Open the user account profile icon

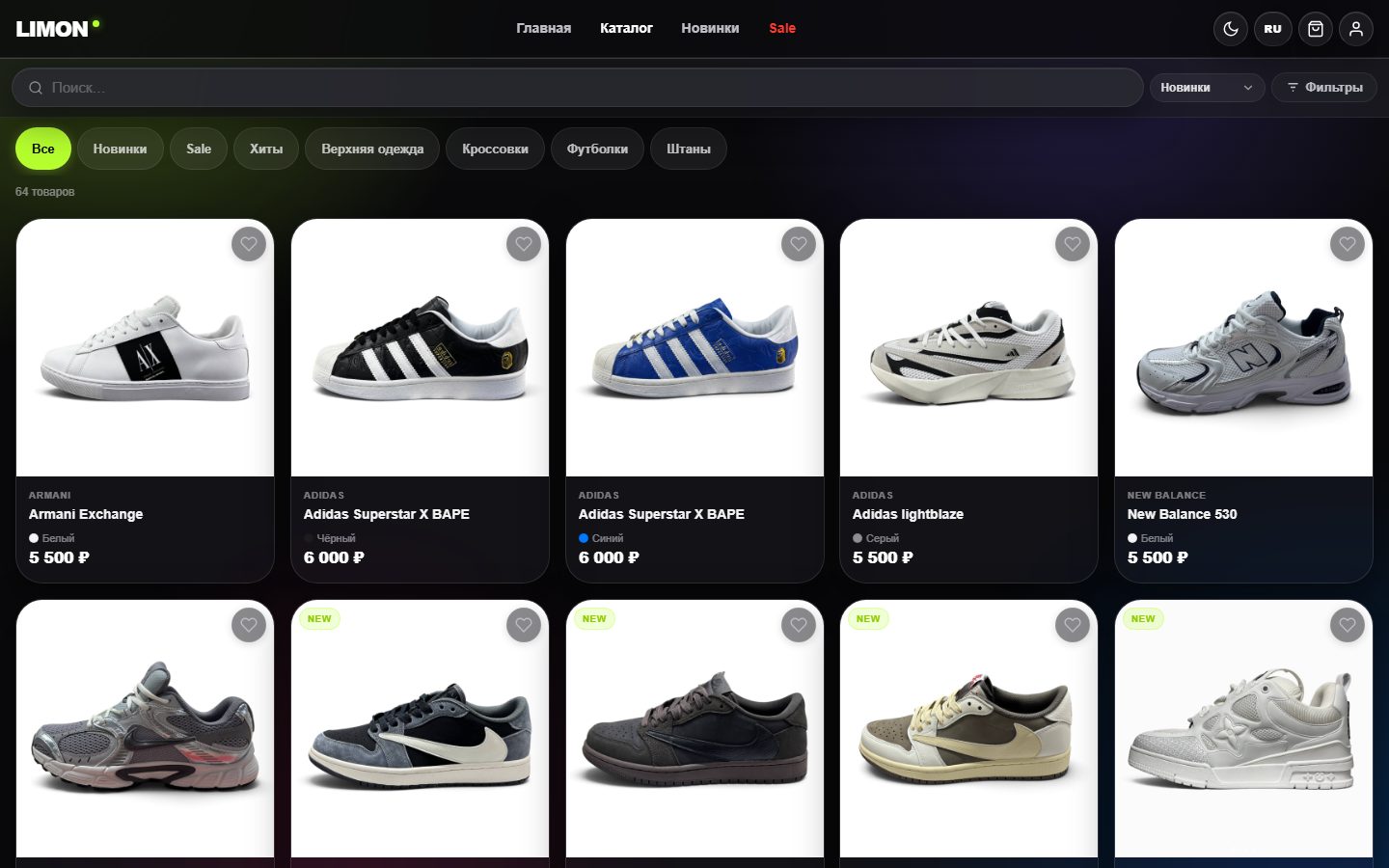click(x=1355, y=29)
